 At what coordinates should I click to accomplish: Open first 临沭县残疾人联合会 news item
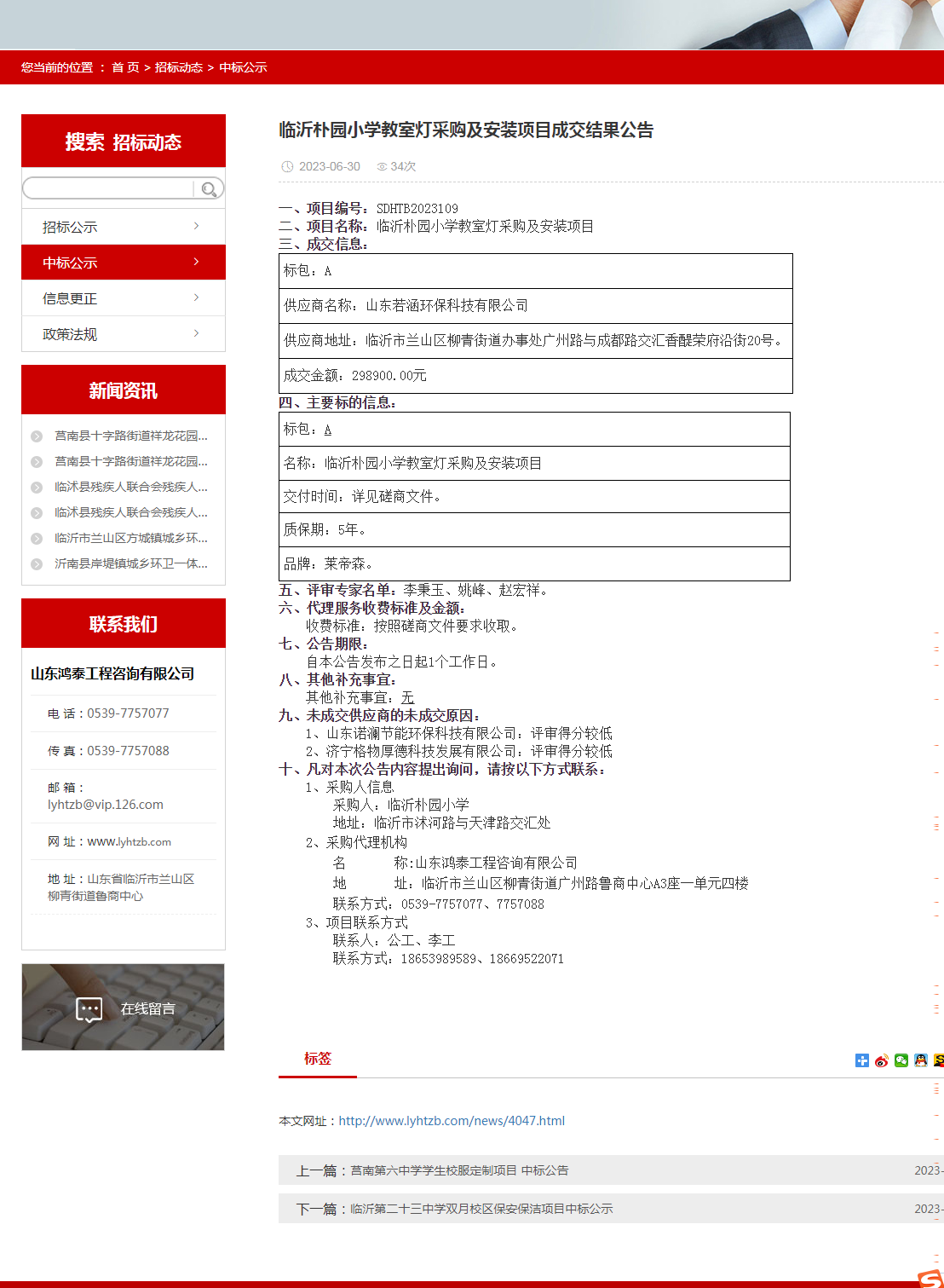point(131,487)
